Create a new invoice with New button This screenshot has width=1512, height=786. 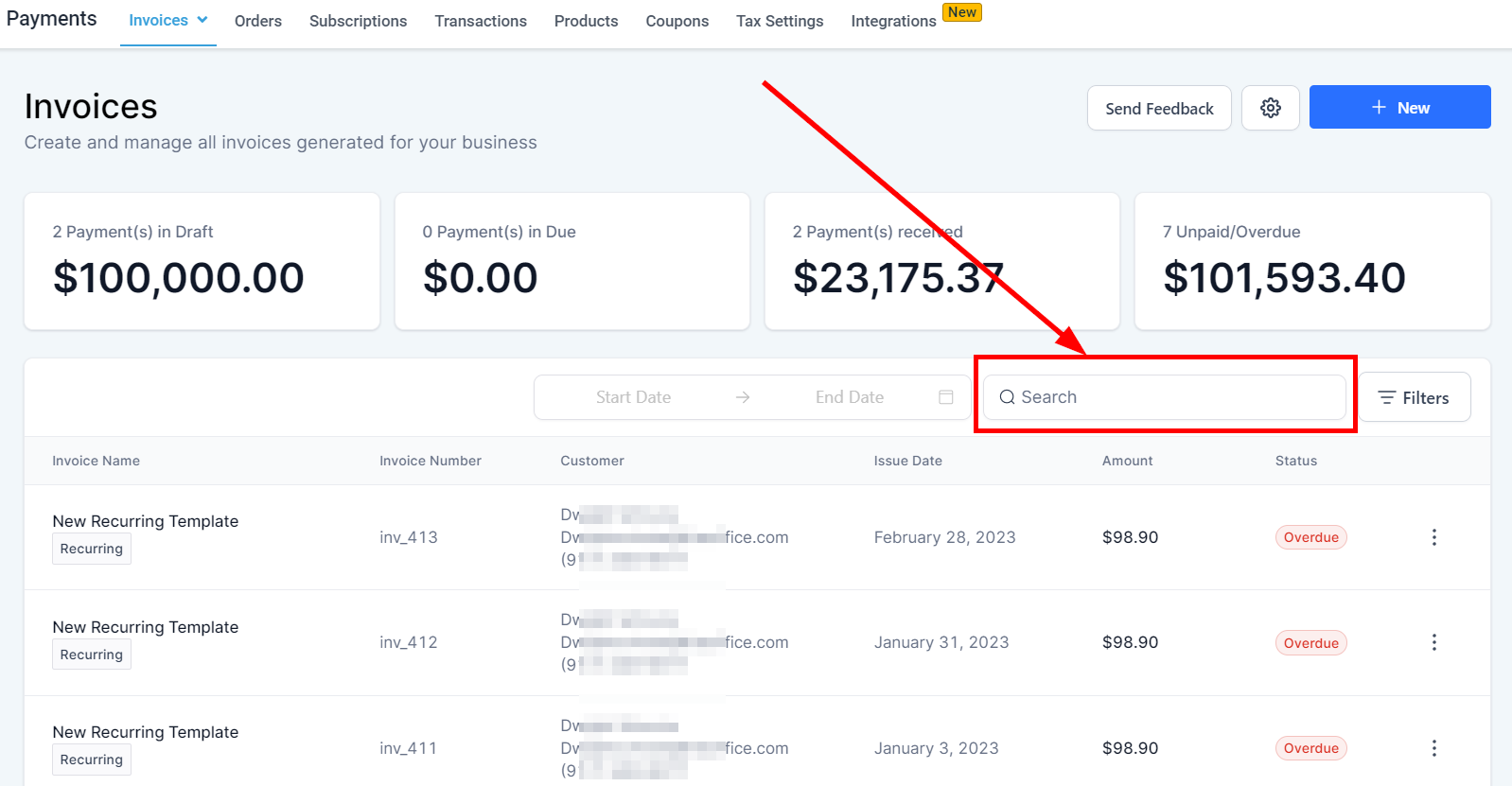pyautogui.click(x=1399, y=108)
